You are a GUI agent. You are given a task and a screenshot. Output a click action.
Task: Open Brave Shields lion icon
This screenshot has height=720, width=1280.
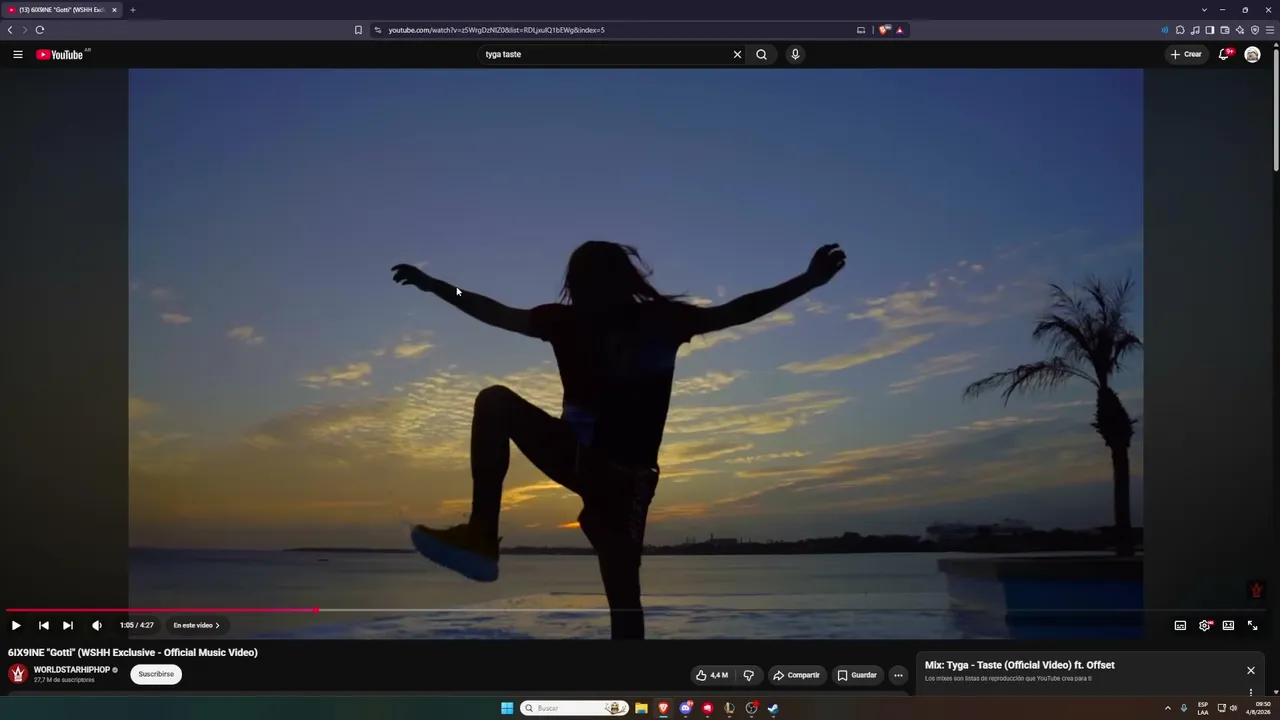[x=884, y=30]
